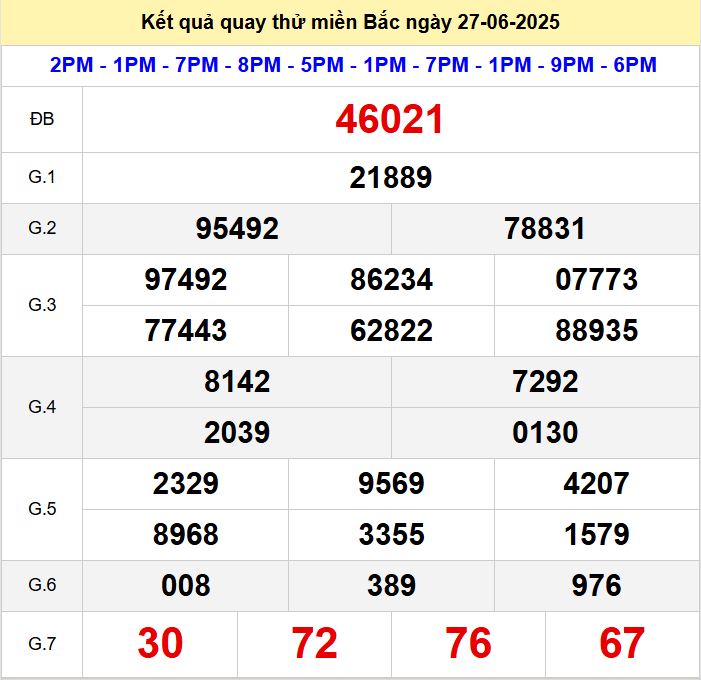The width and height of the screenshot is (701, 680).
Task: Click the G.5 number 1579
Action: click(596, 534)
